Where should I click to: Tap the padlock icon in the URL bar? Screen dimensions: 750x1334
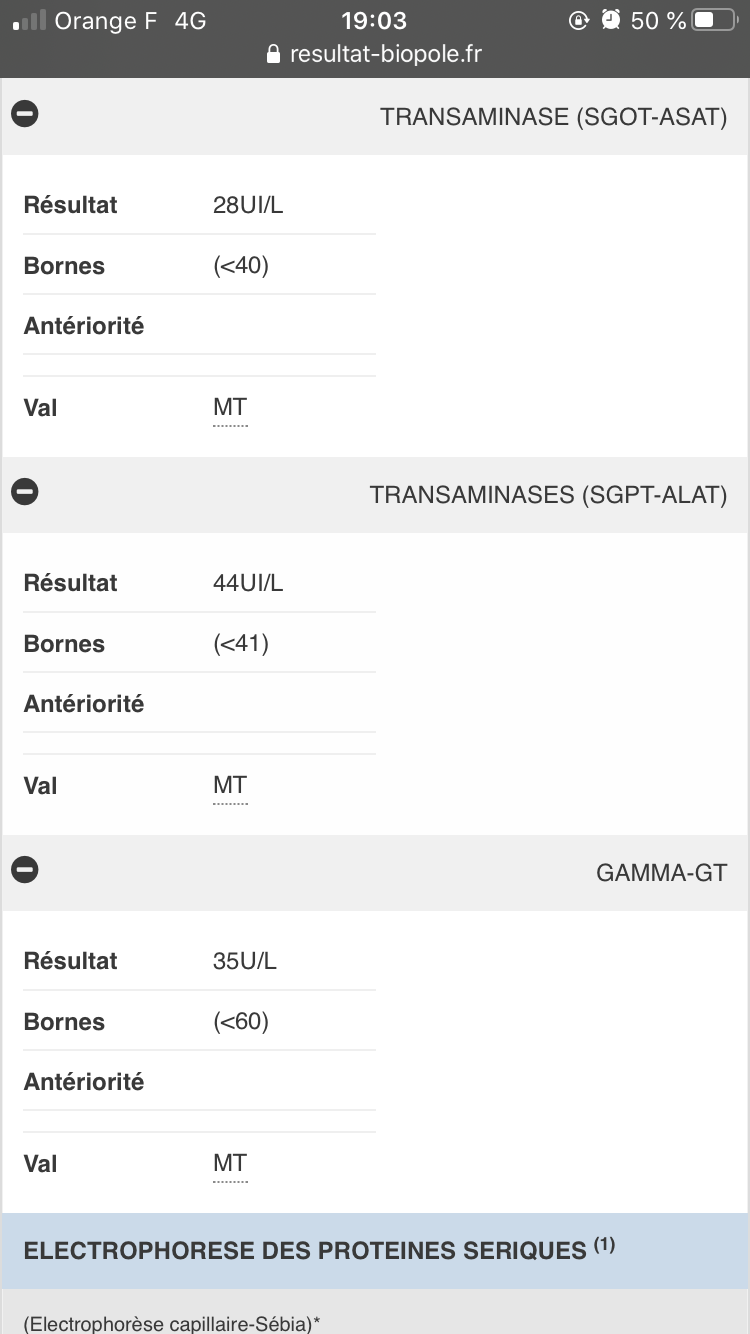click(274, 55)
